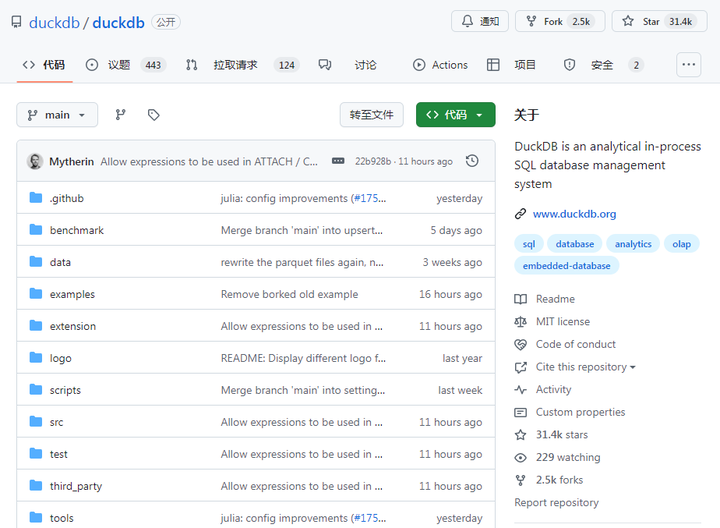Open the src folder icon
The height and width of the screenshot is (528, 720).
pos(36,421)
